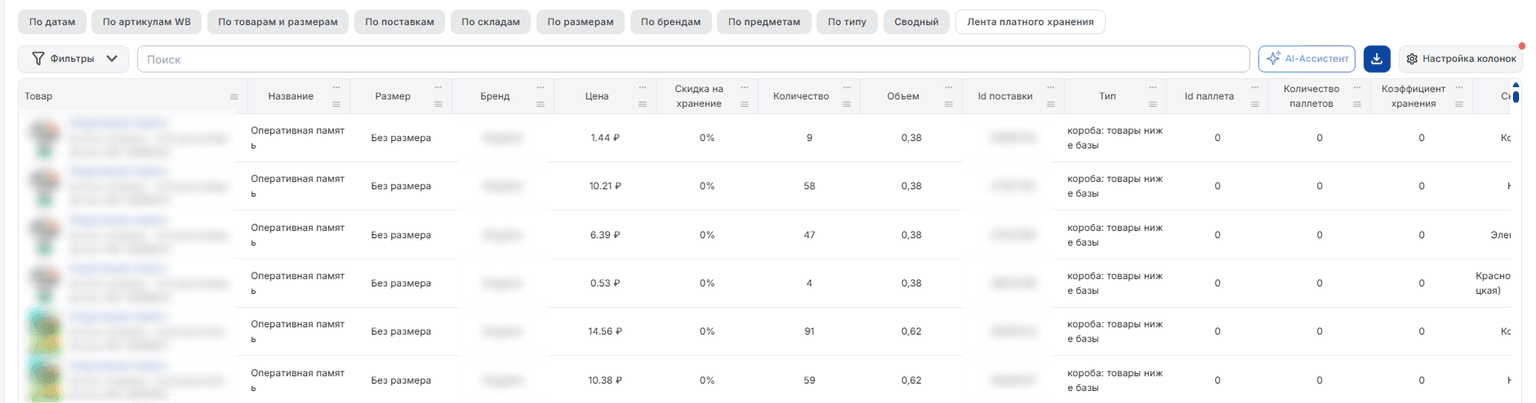Open three-dot options on Id паллета column
This screenshot has width=1536, height=403.
pyautogui.click(x=1254, y=87)
